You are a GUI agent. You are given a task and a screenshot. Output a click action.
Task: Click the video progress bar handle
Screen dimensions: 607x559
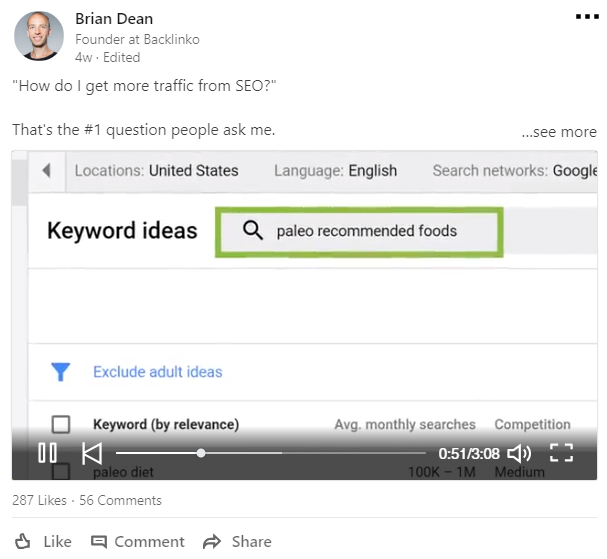click(x=201, y=453)
